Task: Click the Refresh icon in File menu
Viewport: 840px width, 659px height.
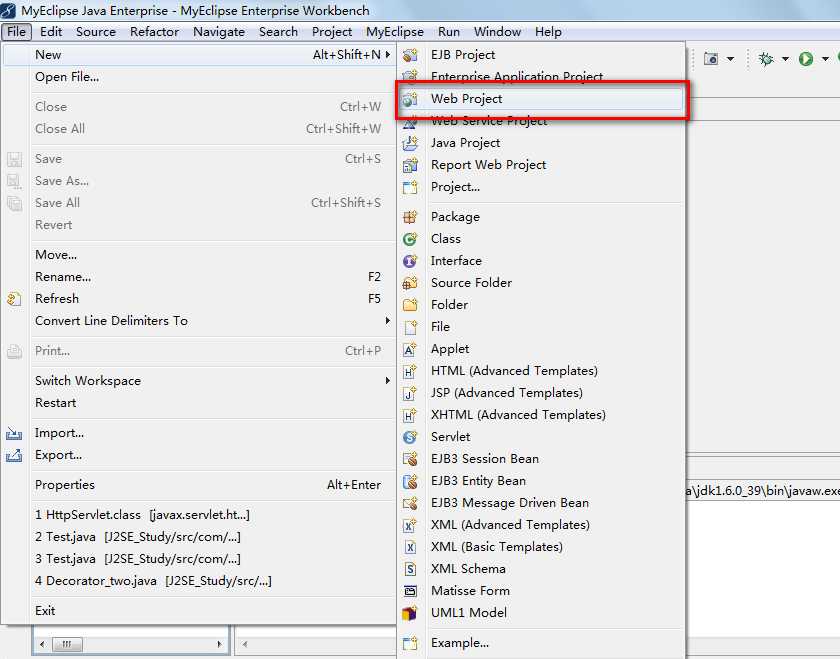Action: 14,299
